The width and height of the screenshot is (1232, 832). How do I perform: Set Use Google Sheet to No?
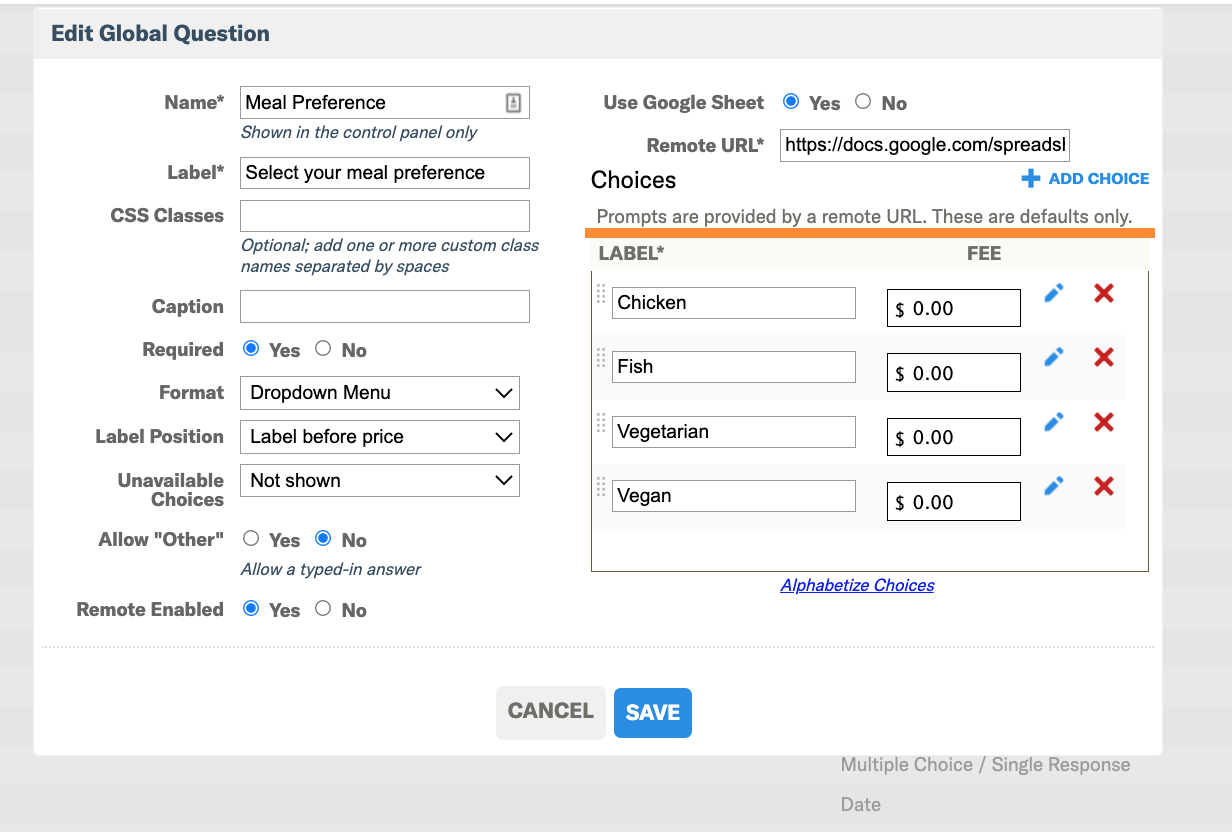pos(863,101)
